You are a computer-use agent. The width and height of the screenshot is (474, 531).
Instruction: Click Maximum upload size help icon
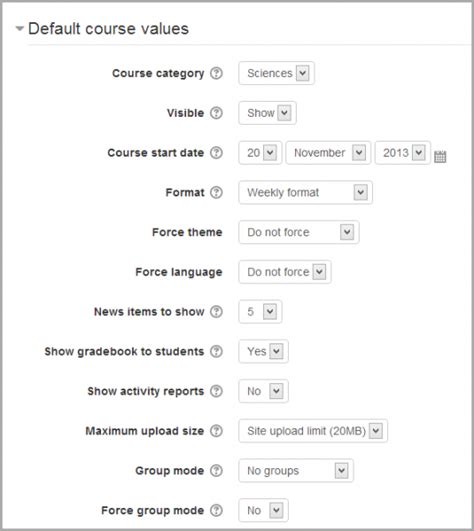(216, 431)
